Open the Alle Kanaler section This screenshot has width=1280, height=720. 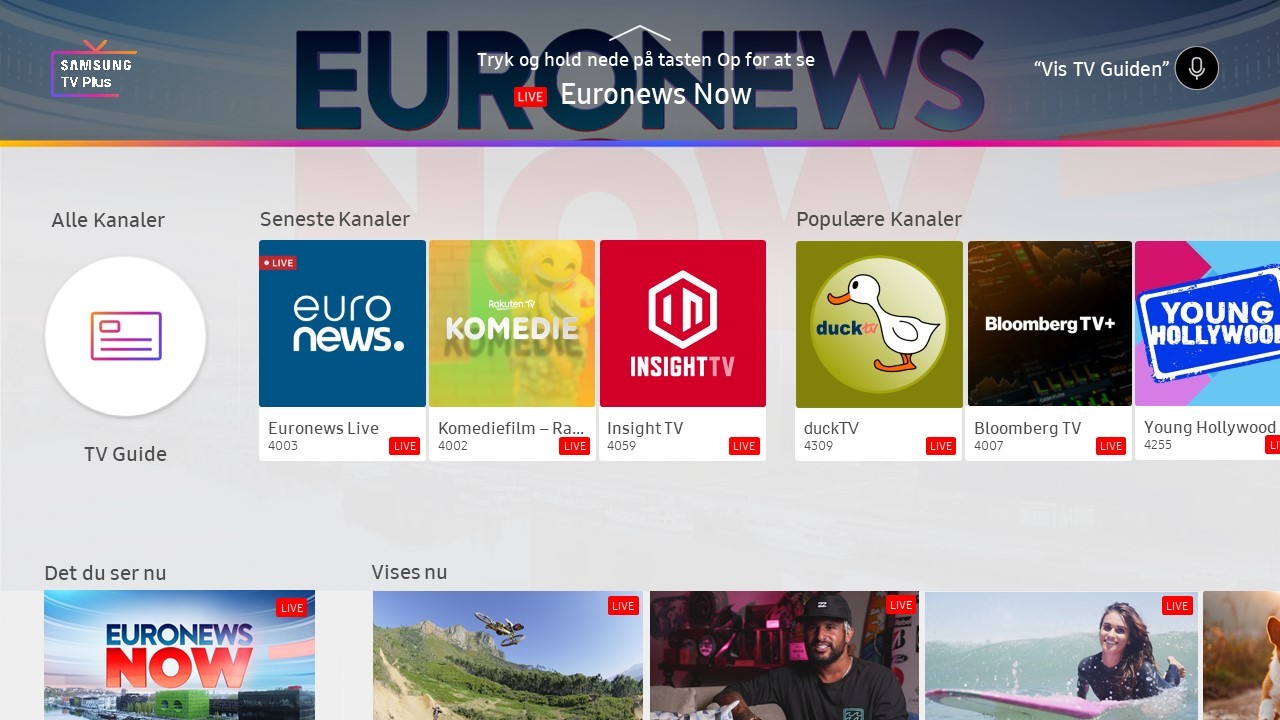pyautogui.click(x=108, y=220)
